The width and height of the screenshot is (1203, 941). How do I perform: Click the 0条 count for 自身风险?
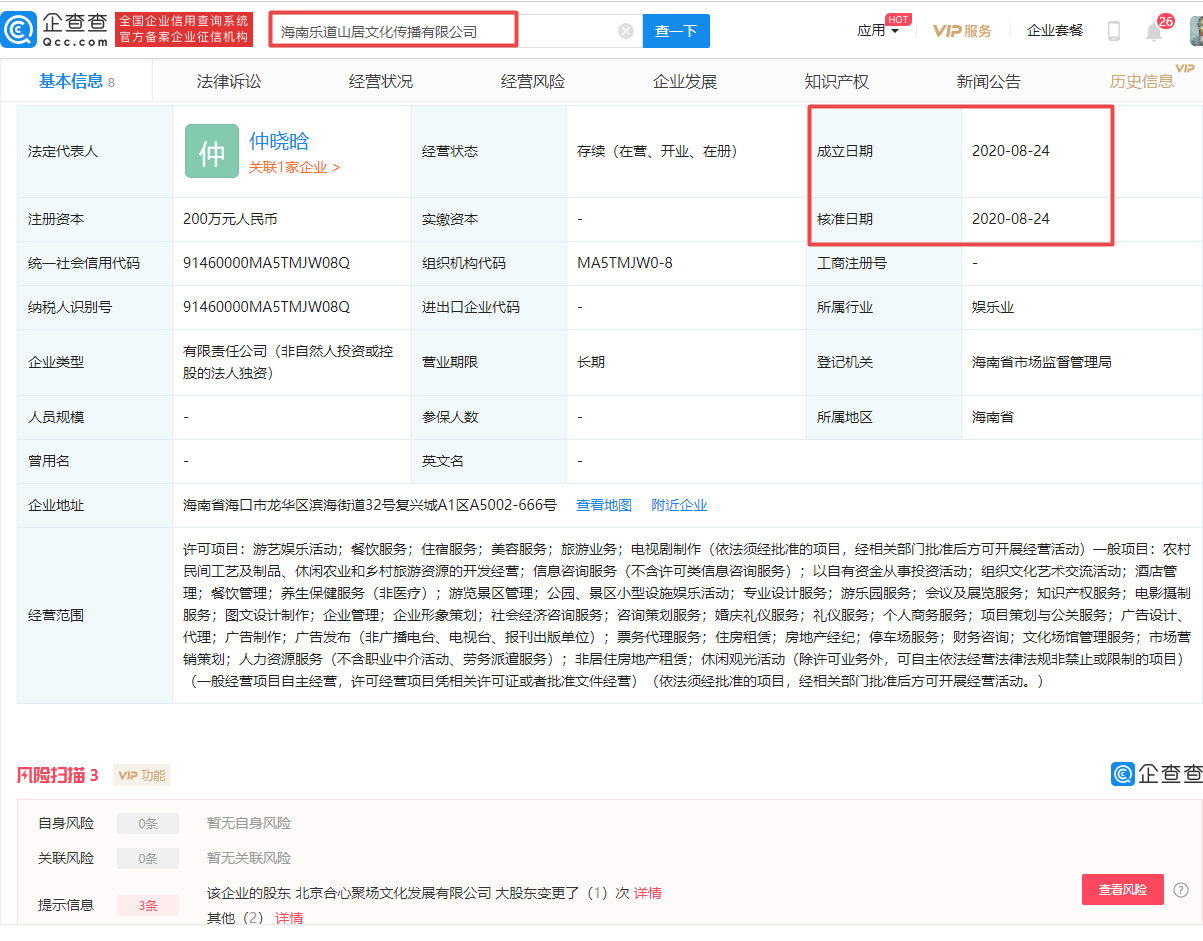pos(148,824)
